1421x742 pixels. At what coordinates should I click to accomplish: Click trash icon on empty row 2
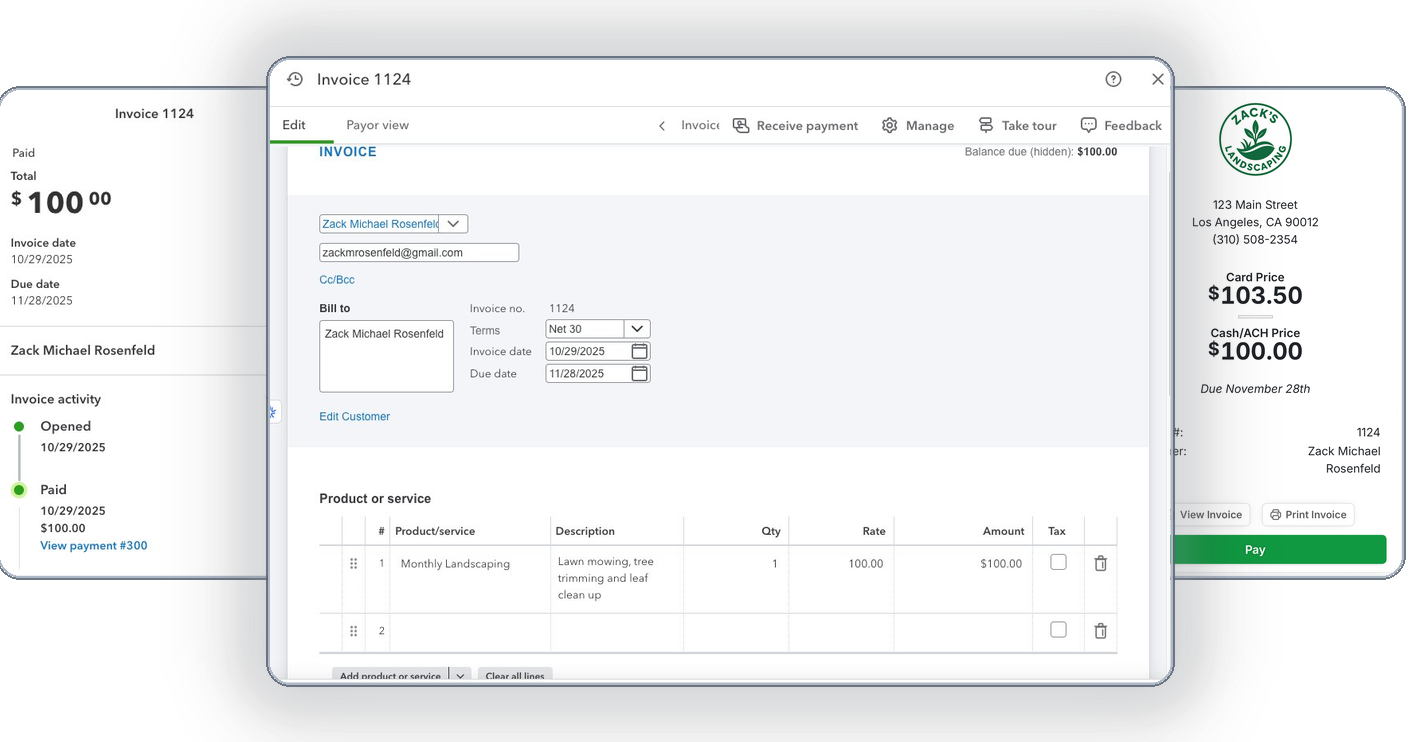pyautogui.click(x=1100, y=631)
